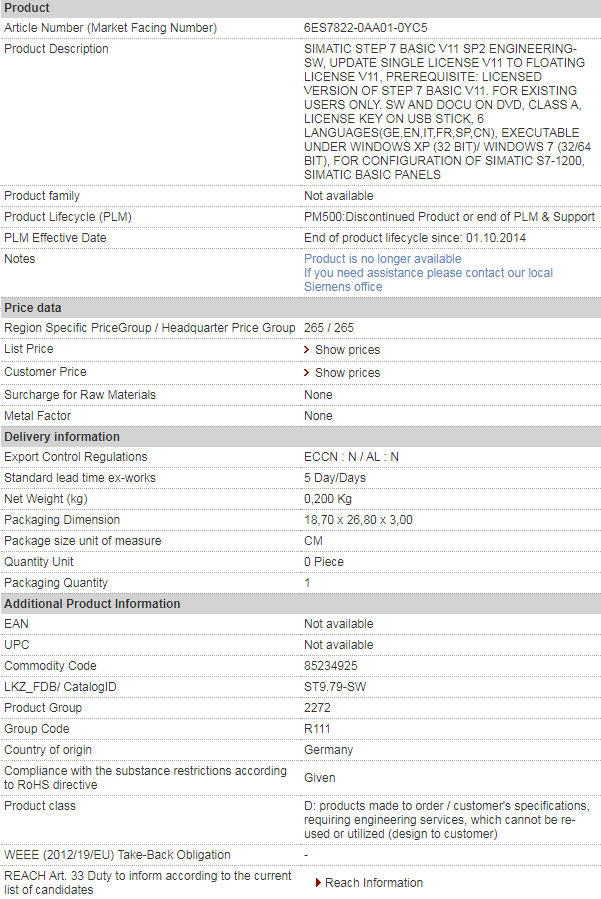Click the red triangle before Reach Information
The image size is (601, 899).
(318, 882)
